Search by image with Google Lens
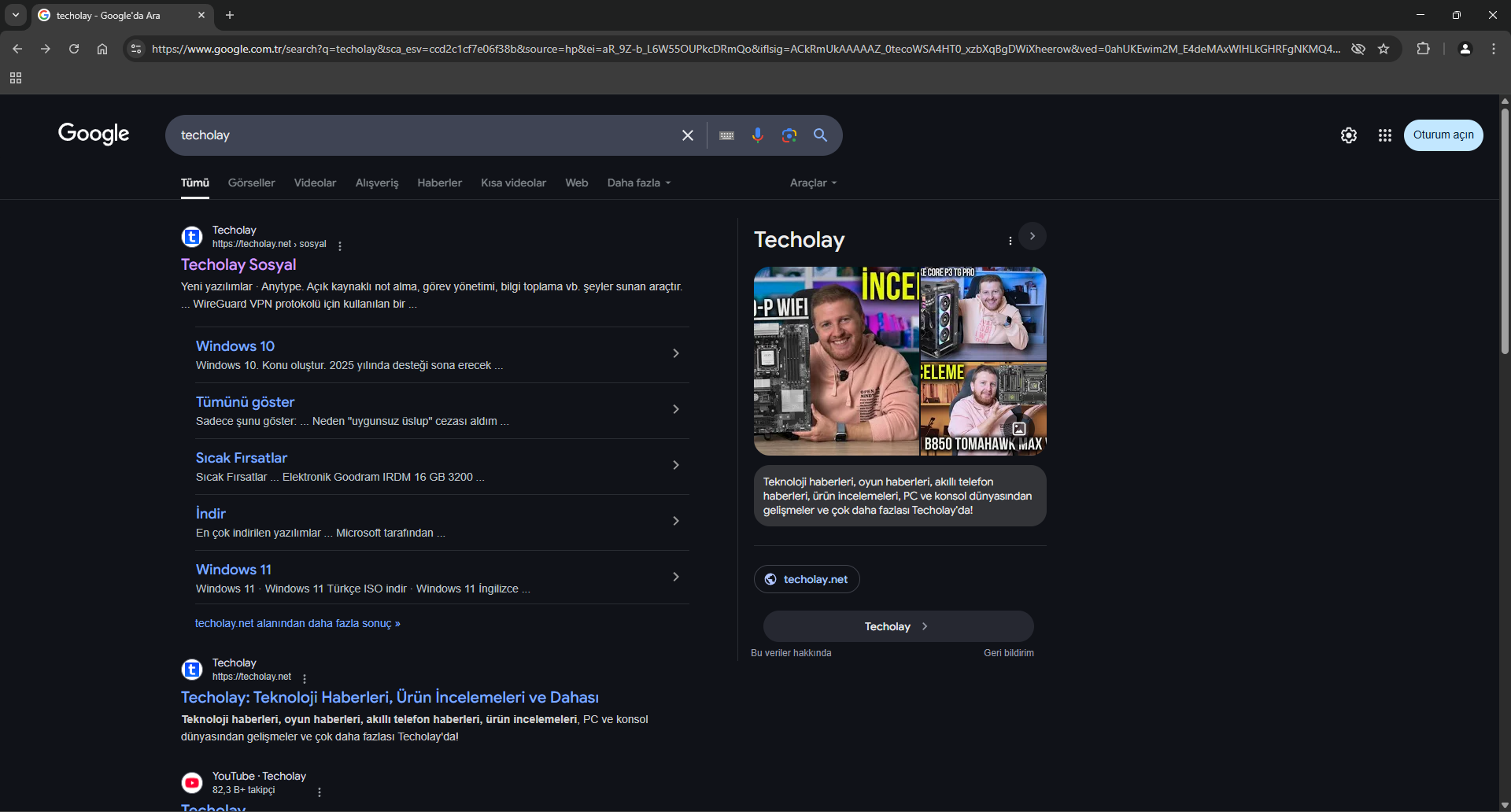 (x=789, y=135)
